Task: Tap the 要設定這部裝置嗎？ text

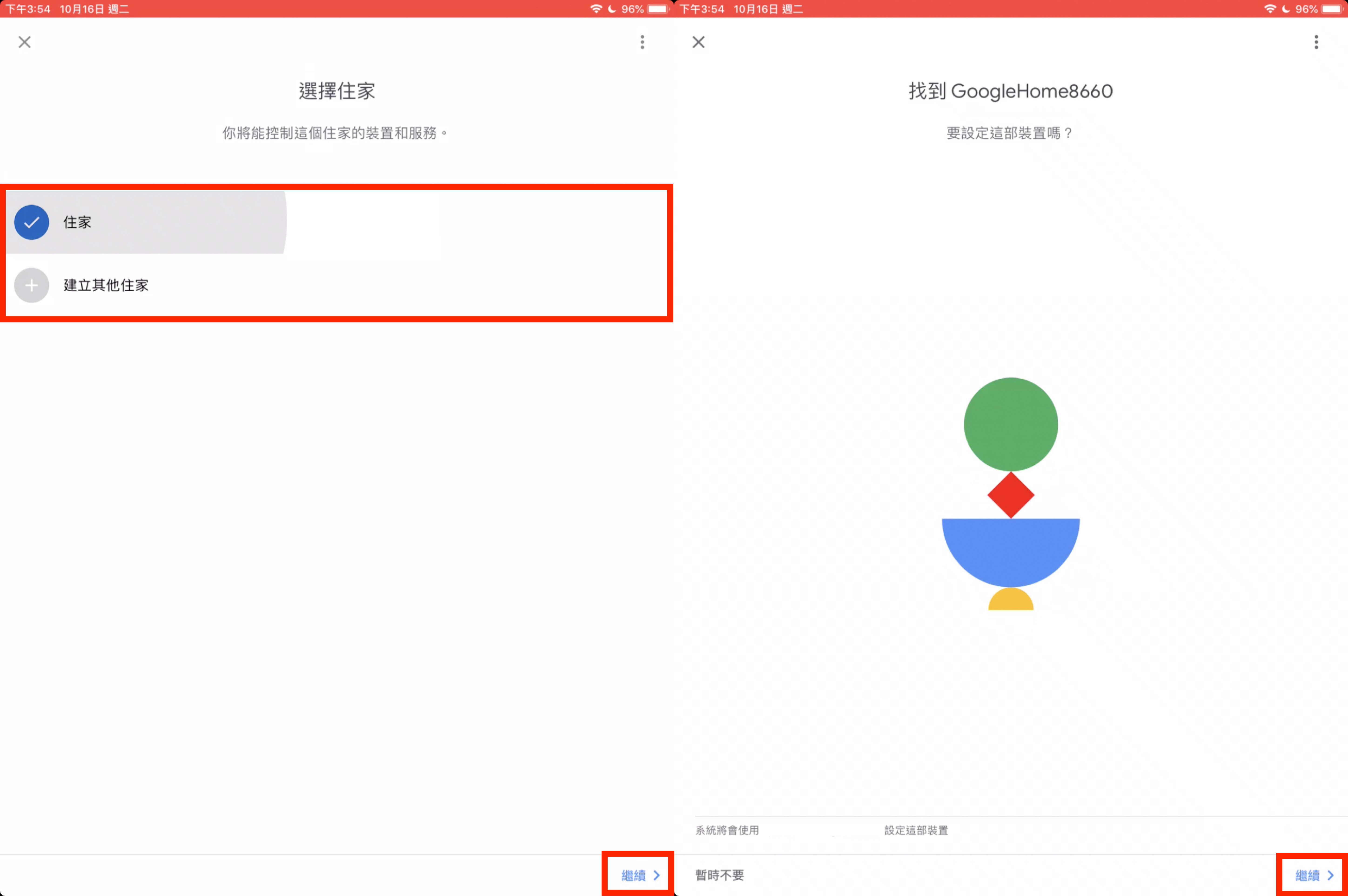Action: point(1009,133)
